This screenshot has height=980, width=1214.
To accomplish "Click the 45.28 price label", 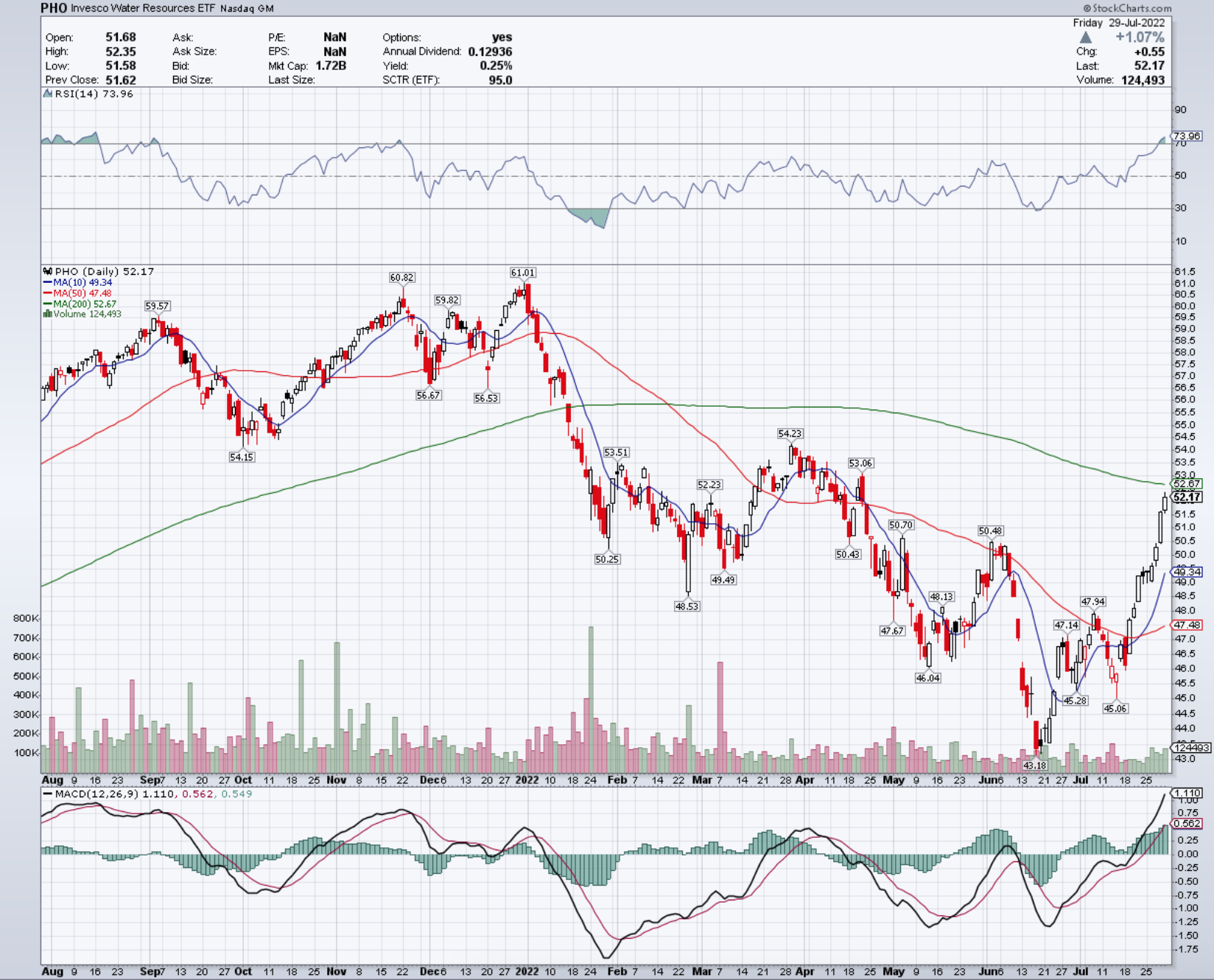I will [1076, 701].
